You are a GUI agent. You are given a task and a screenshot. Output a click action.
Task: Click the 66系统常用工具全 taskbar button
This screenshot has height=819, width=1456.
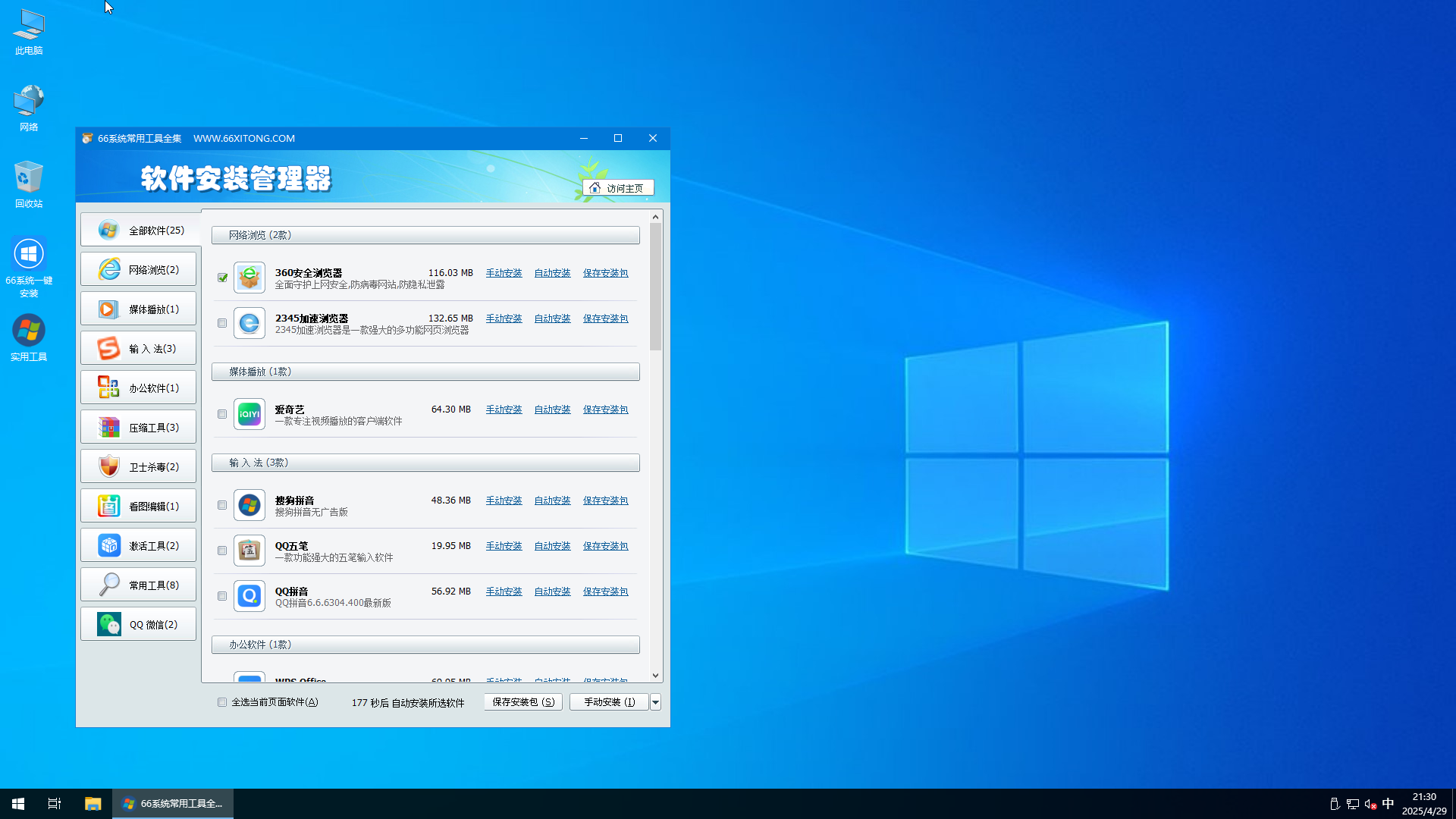pos(173,804)
